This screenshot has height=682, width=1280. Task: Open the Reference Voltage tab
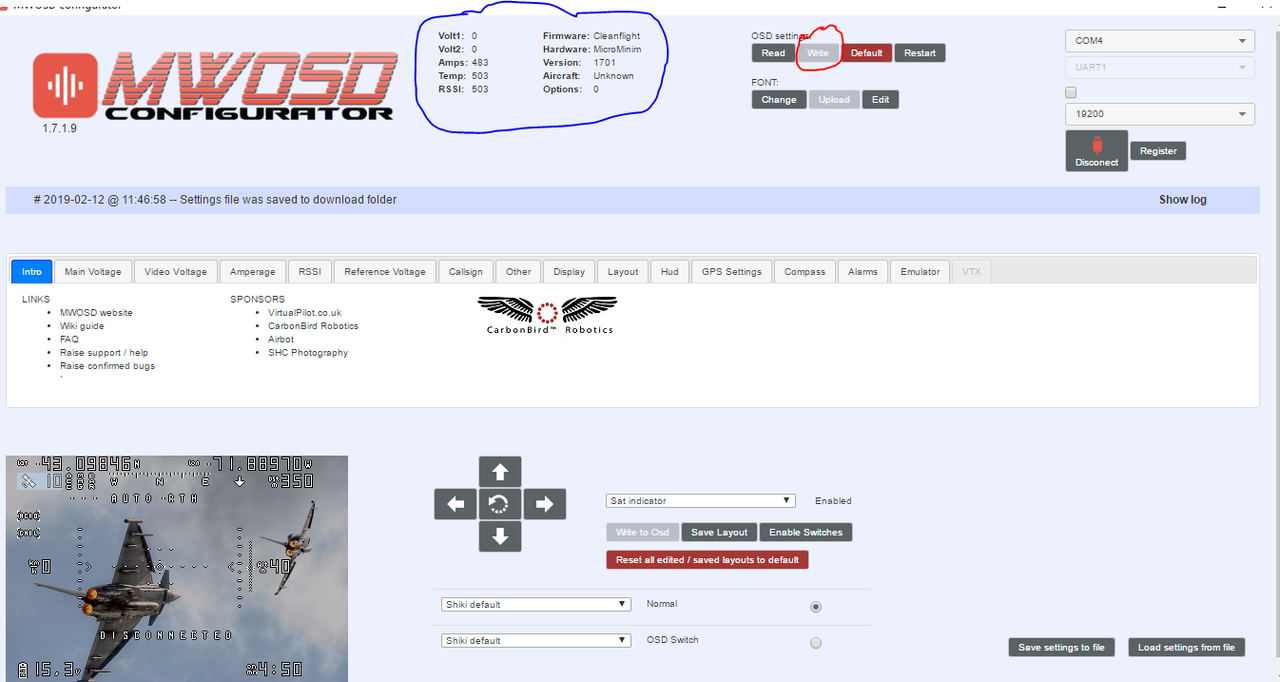pyautogui.click(x=385, y=271)
